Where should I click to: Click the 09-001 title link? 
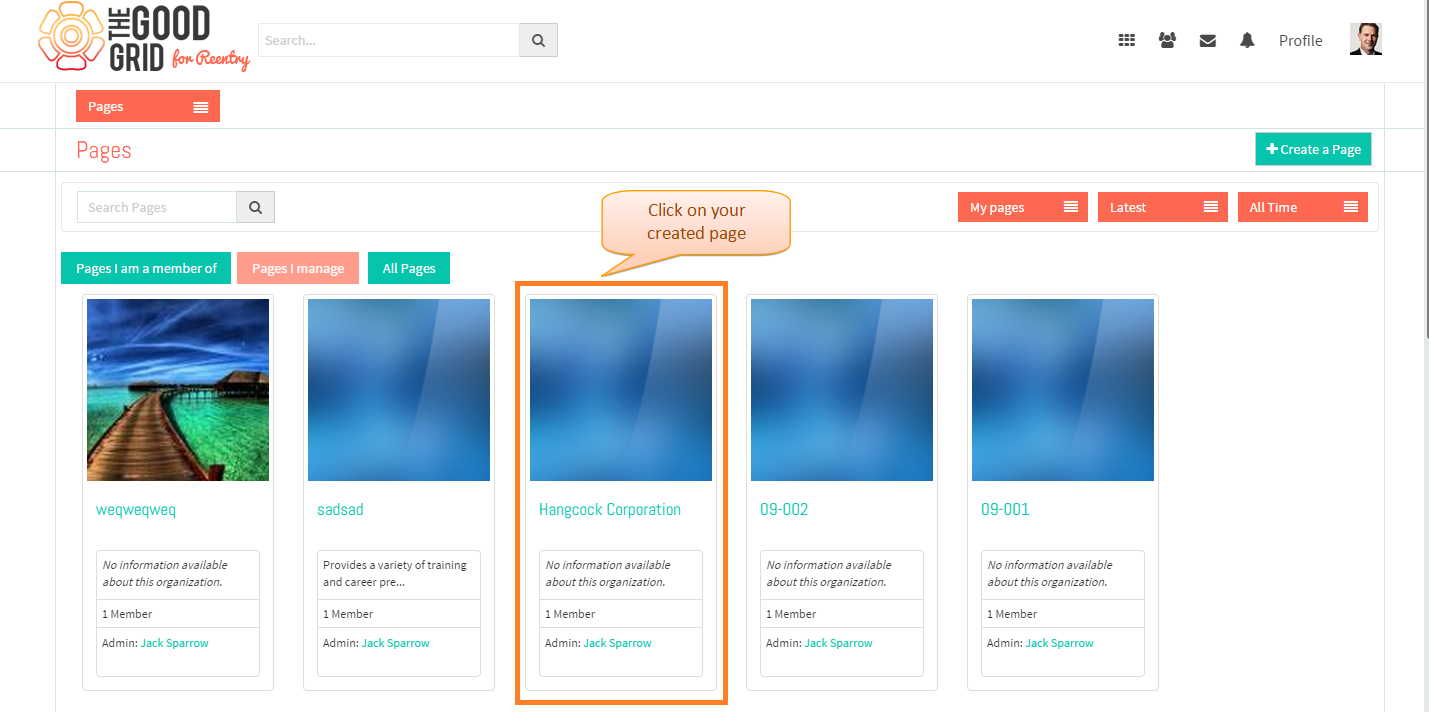click(1005, 510)
